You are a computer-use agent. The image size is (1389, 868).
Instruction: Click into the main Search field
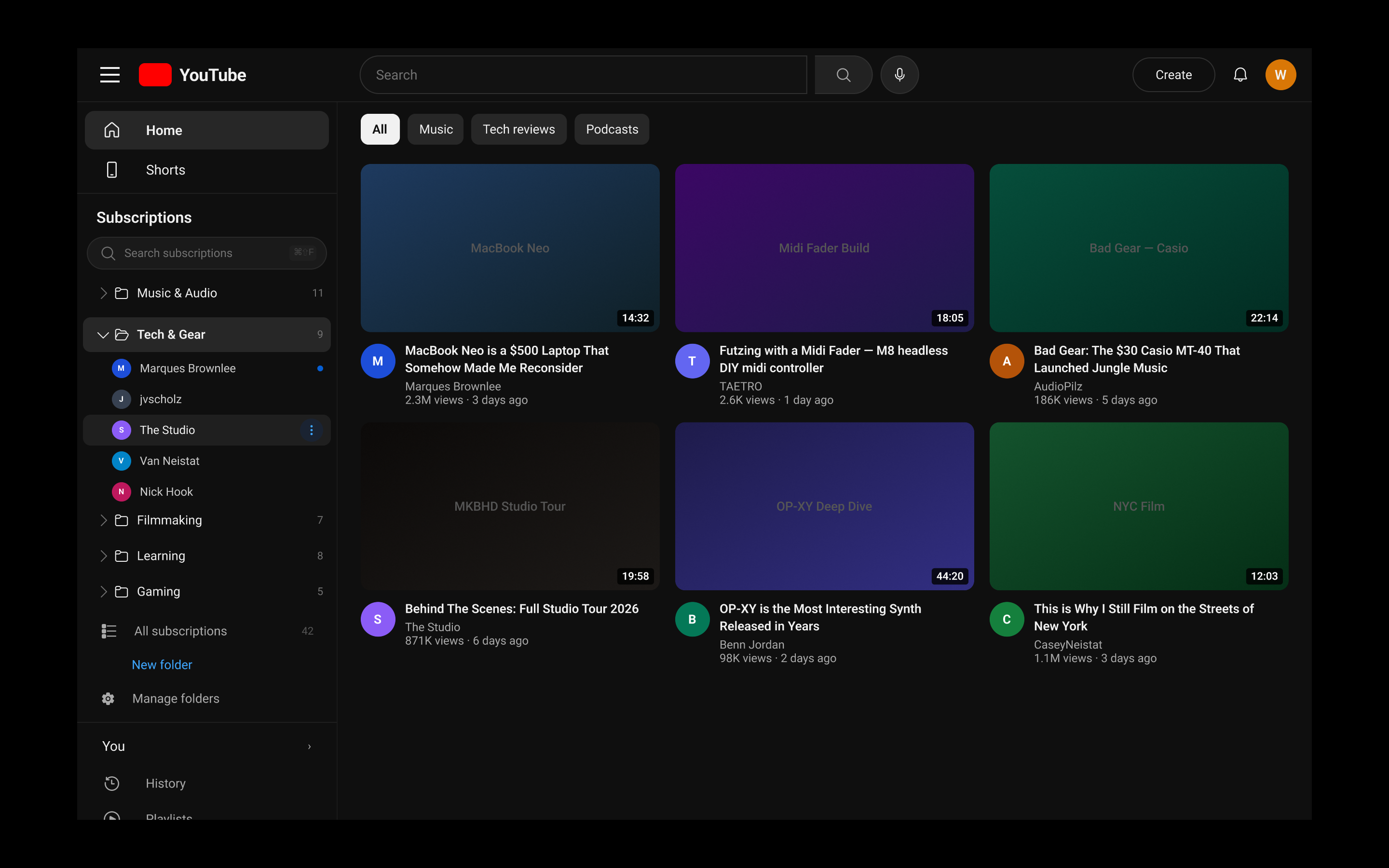[x=583, y=75]
